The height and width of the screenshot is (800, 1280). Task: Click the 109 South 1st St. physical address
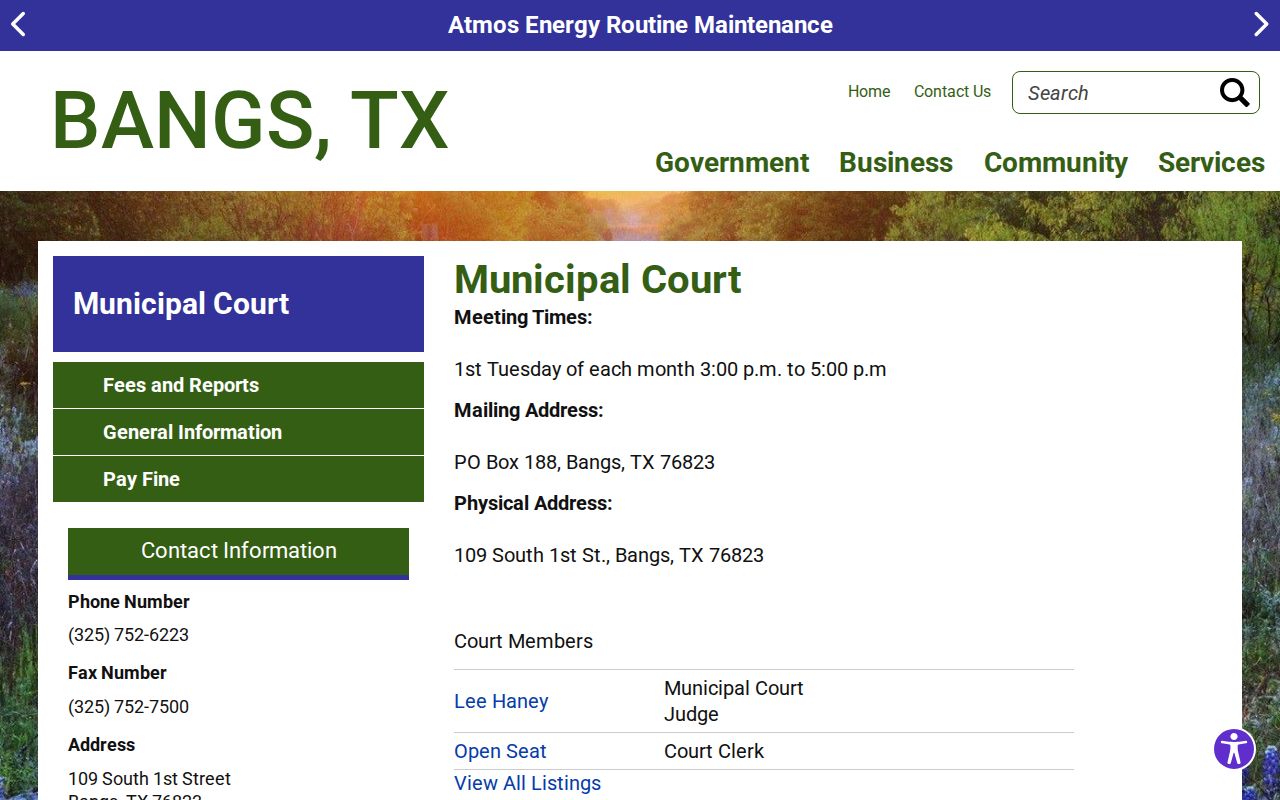609,555
